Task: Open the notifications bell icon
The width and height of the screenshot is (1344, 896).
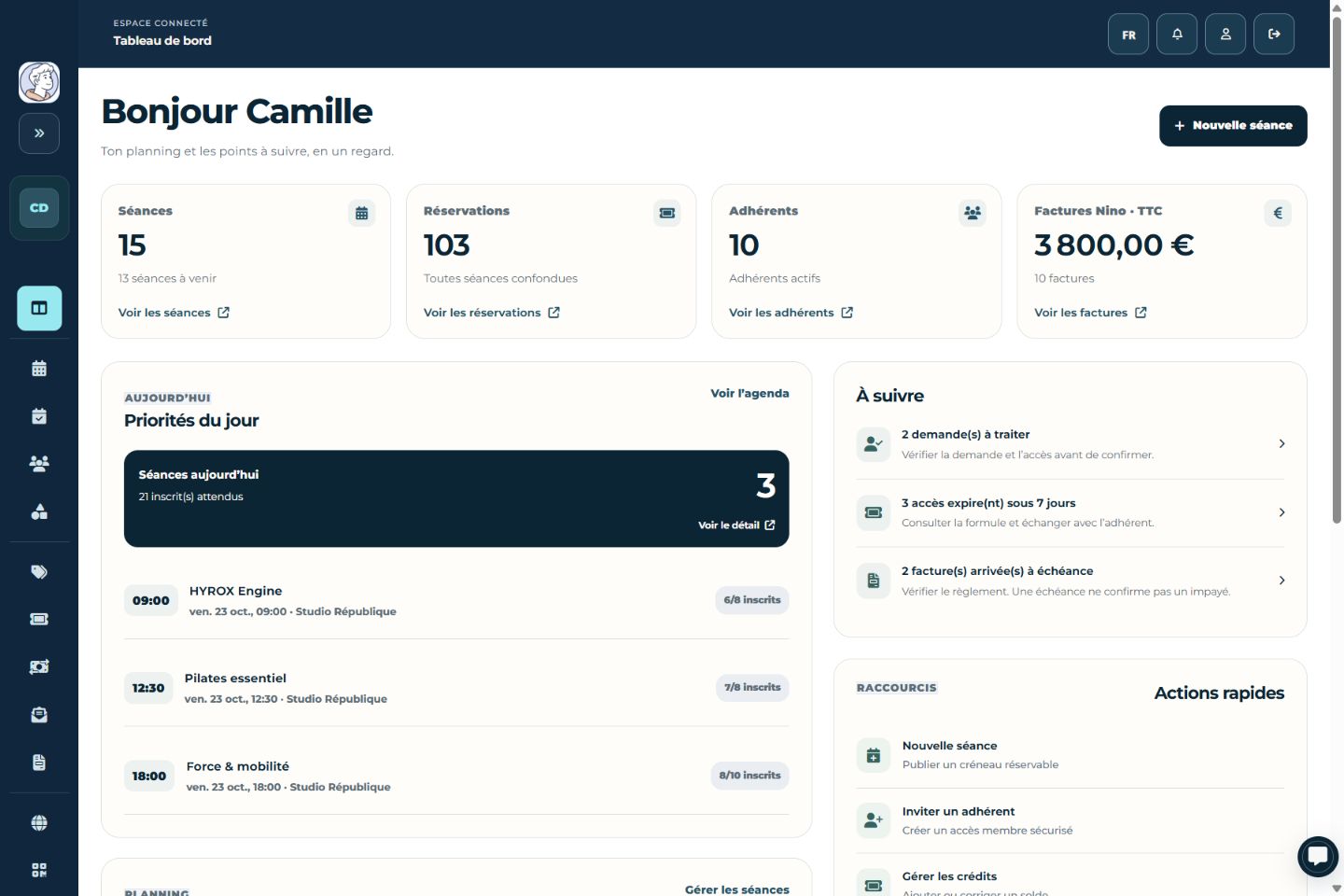Action: [1177, 35]
